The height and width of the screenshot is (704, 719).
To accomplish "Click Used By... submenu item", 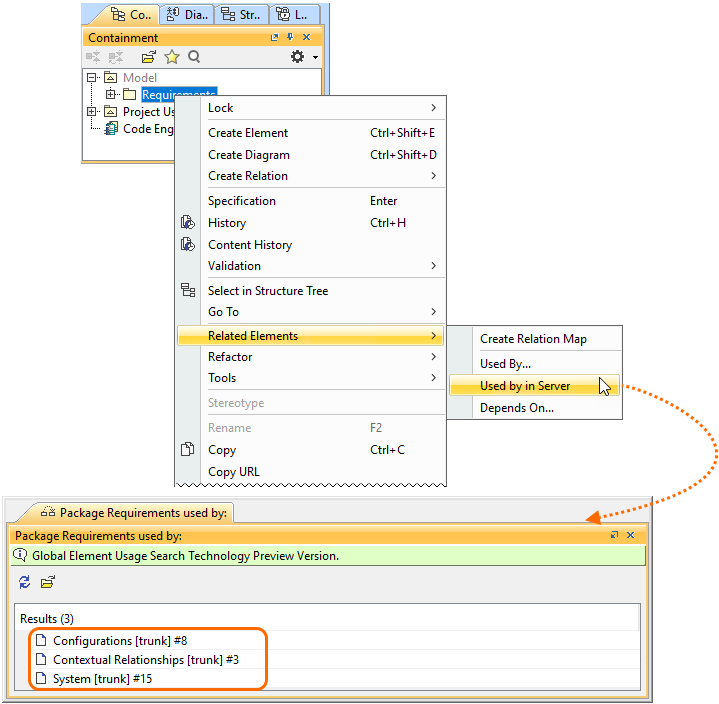I will click(x=535, y=364).
